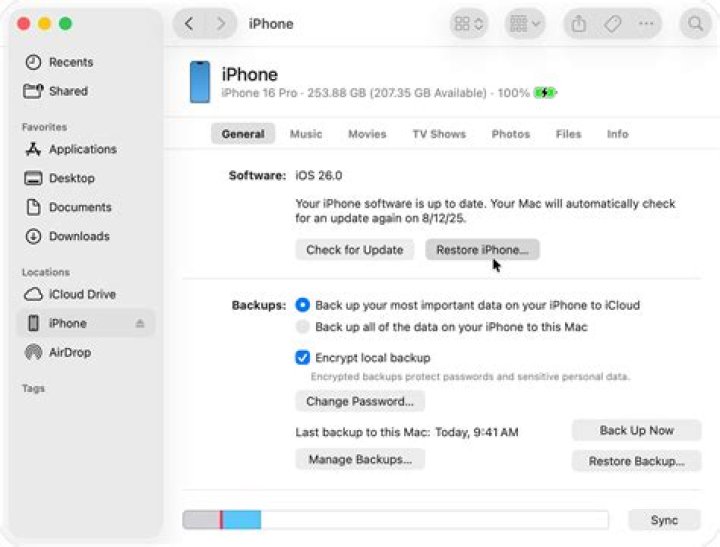Click the iPhone 16 Pro storage details text
The width and height of the screenshot is (720, 547).
pyautogui.click(x=376, y=93)
